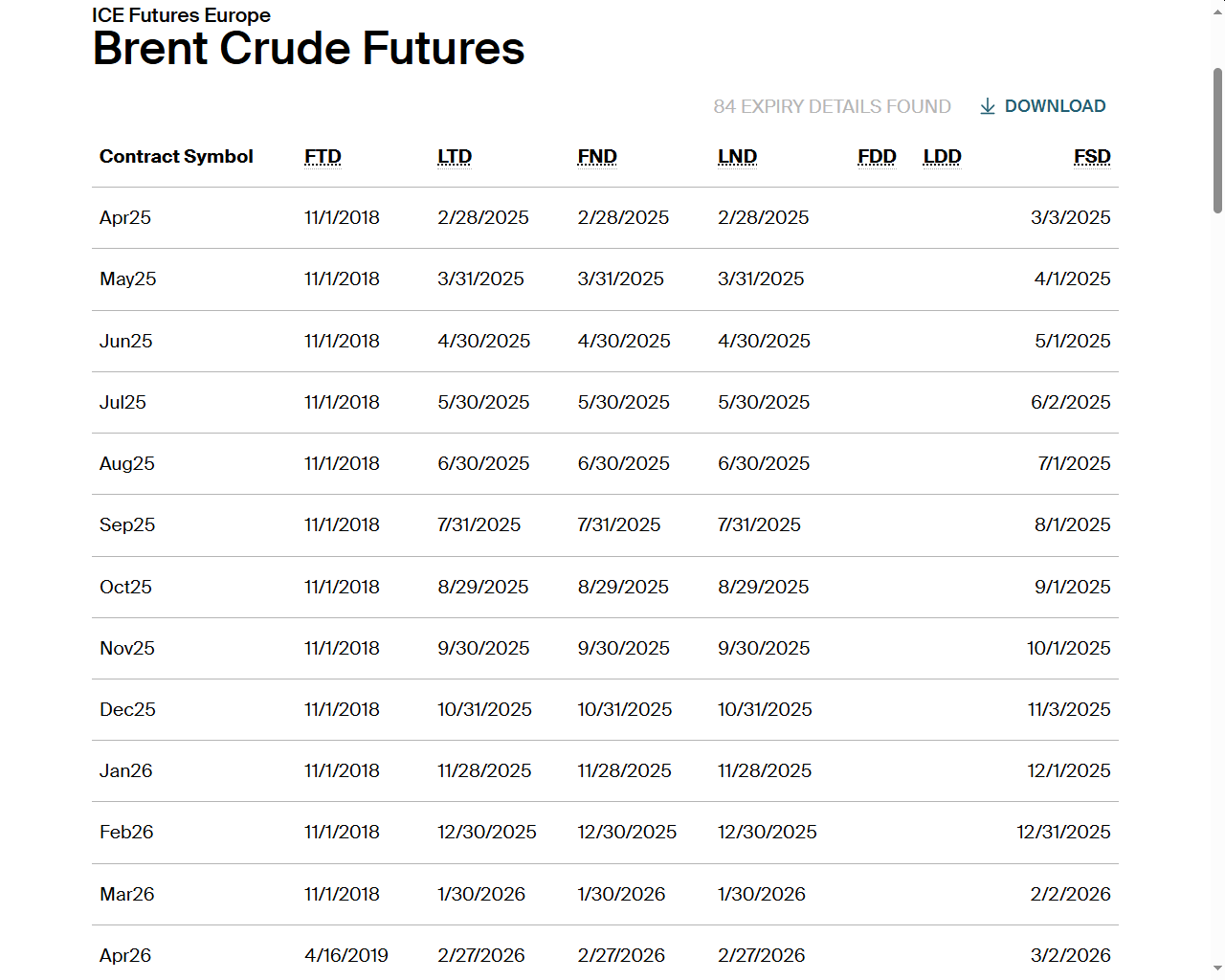Click the LDD column header
This screenshot has width=1225, height=980.
942,156
